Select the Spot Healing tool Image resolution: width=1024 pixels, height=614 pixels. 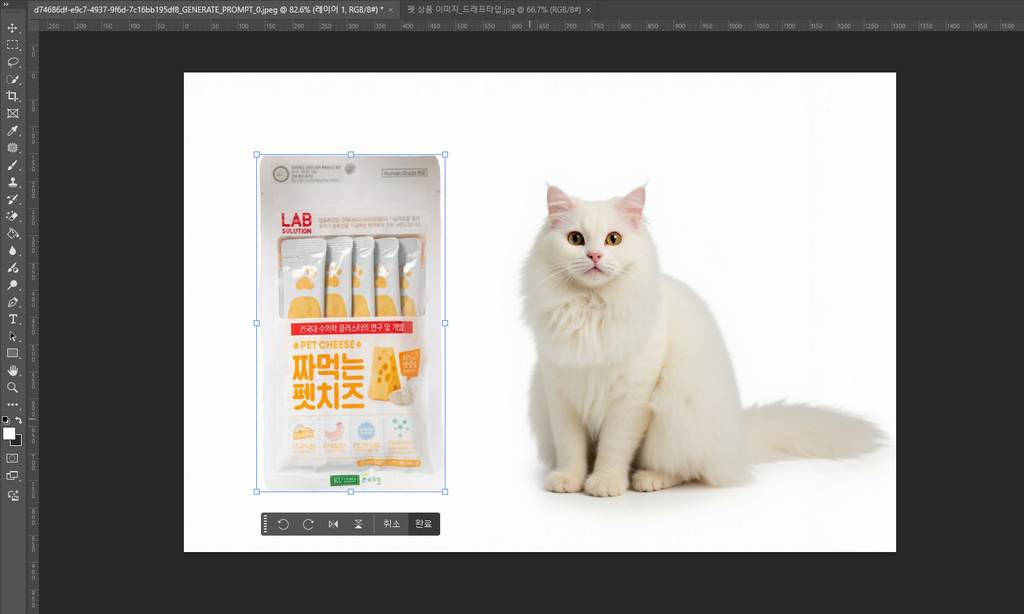(12, 148)
